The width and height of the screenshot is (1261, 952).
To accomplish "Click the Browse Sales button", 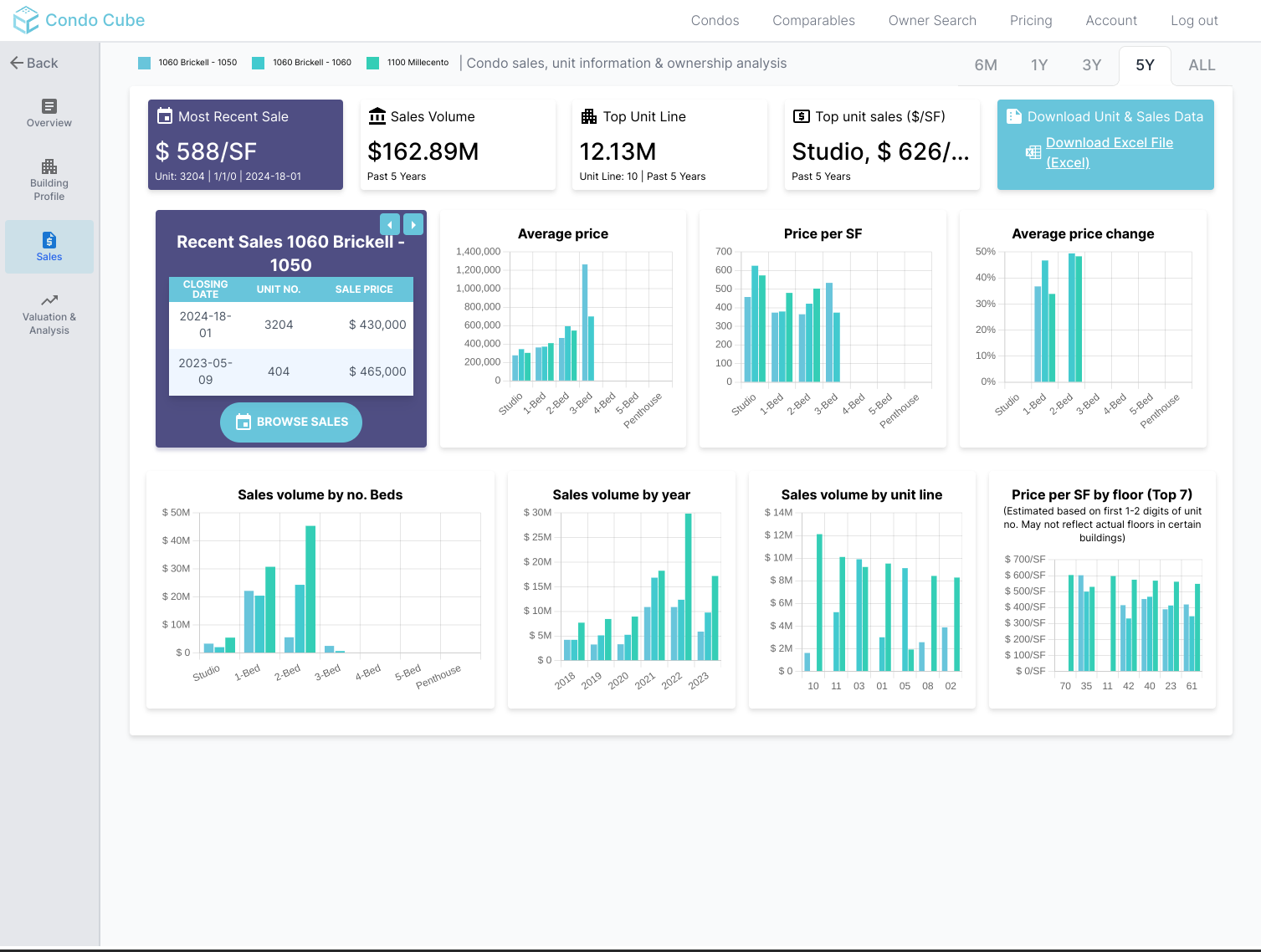I will click(291, 422).
